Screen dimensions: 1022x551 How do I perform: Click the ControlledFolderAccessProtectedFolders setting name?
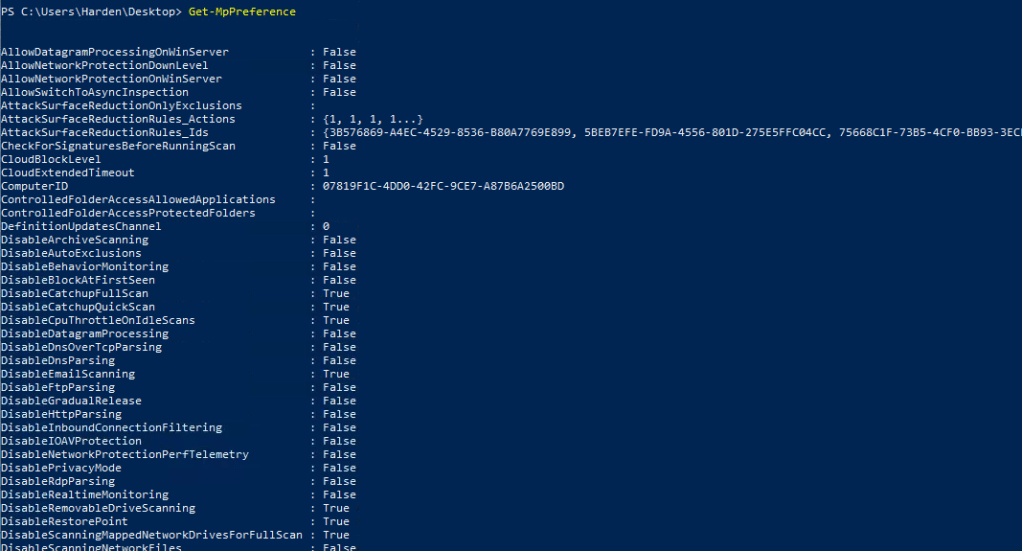tap(128, 213)
